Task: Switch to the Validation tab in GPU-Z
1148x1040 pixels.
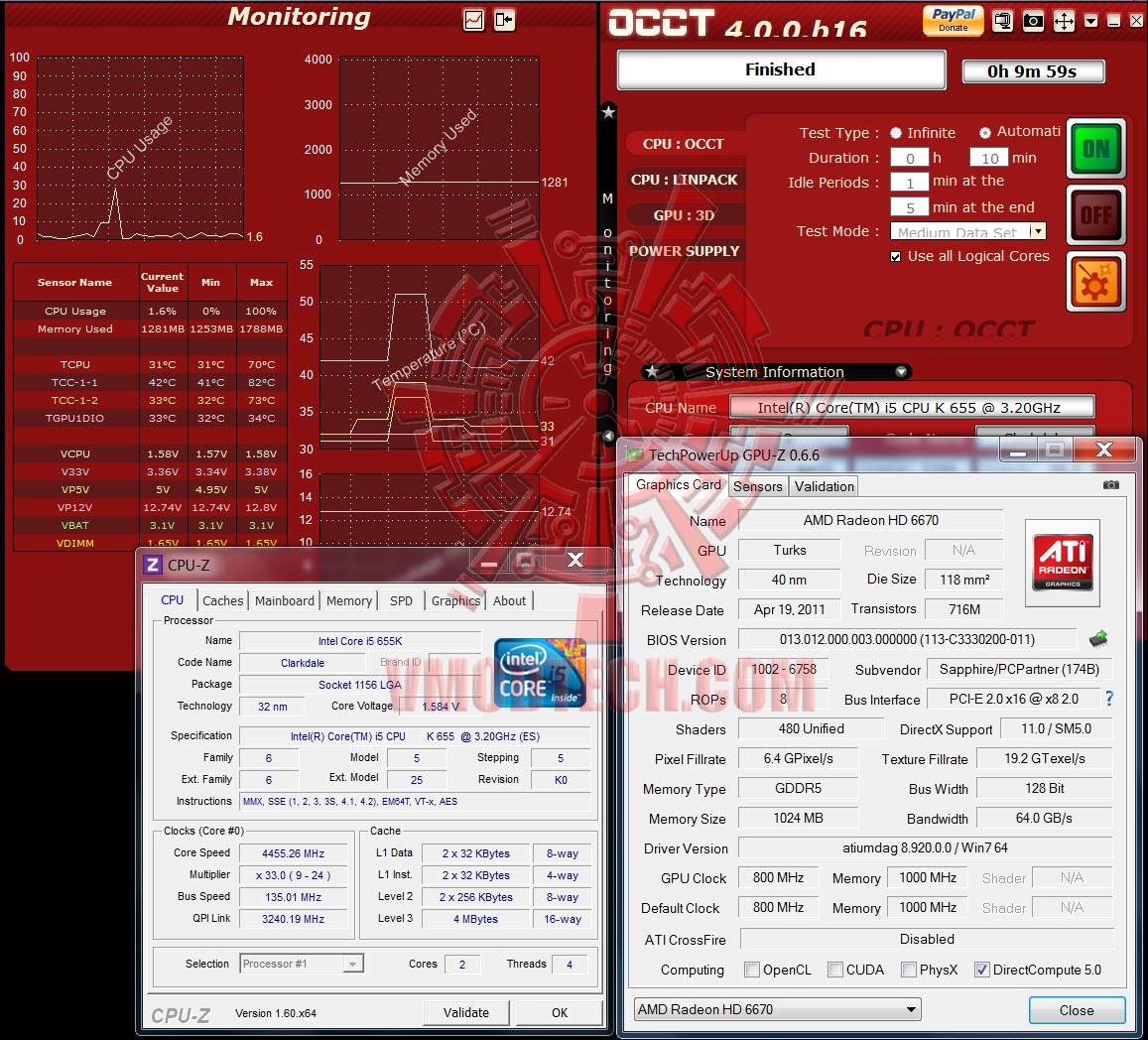Action: (824, 486)
